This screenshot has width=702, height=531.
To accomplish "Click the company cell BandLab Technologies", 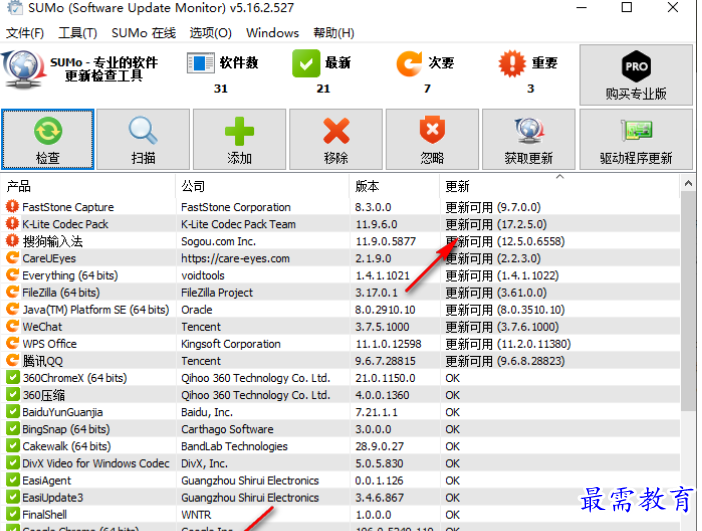I will point(234,446).
